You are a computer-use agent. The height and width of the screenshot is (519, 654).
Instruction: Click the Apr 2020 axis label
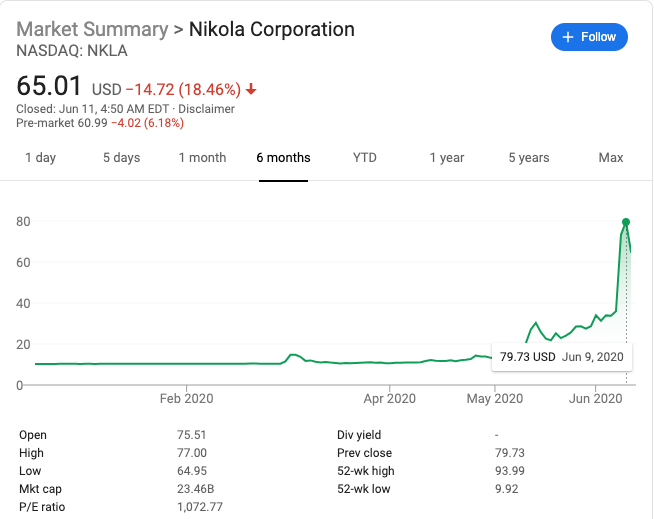(x=389, y=398)
